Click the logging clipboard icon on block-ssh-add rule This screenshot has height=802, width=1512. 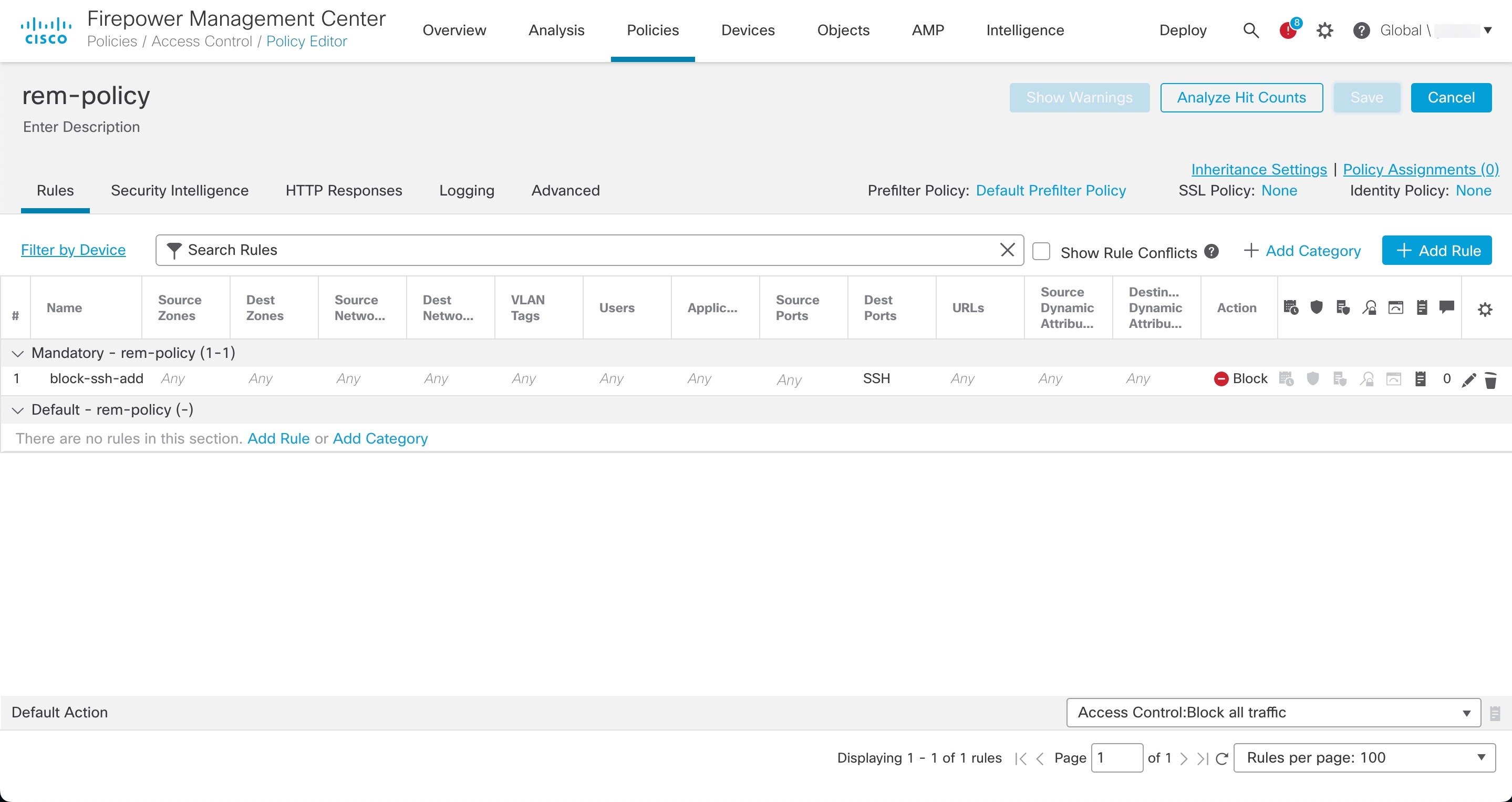coord(1421,379)
